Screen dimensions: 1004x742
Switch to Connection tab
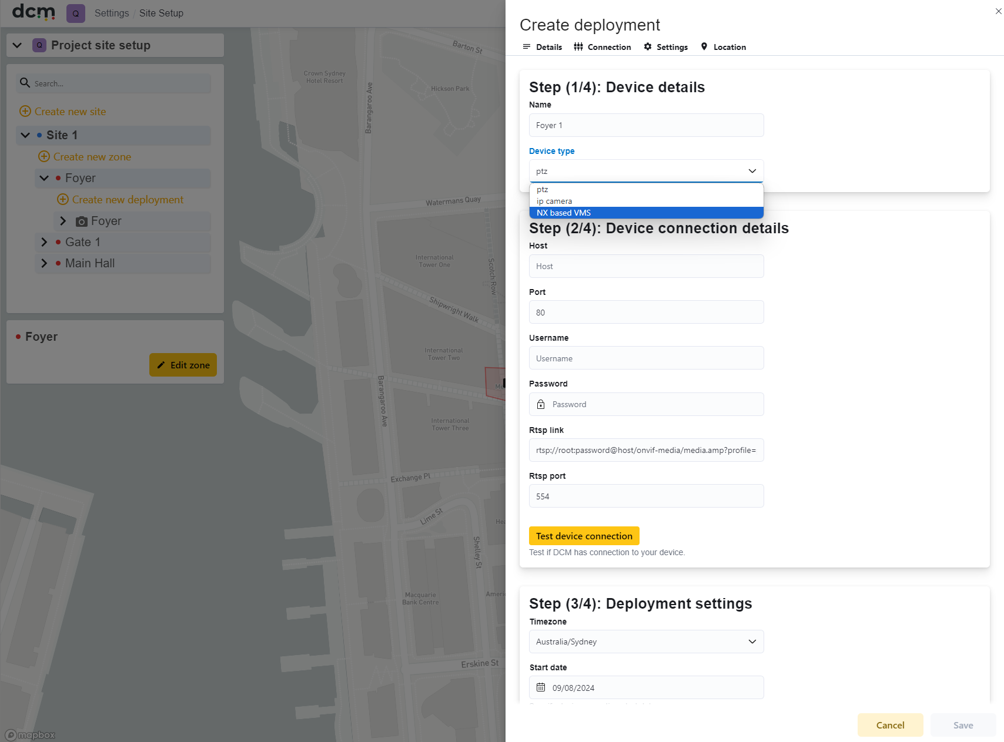coord(603,47)
